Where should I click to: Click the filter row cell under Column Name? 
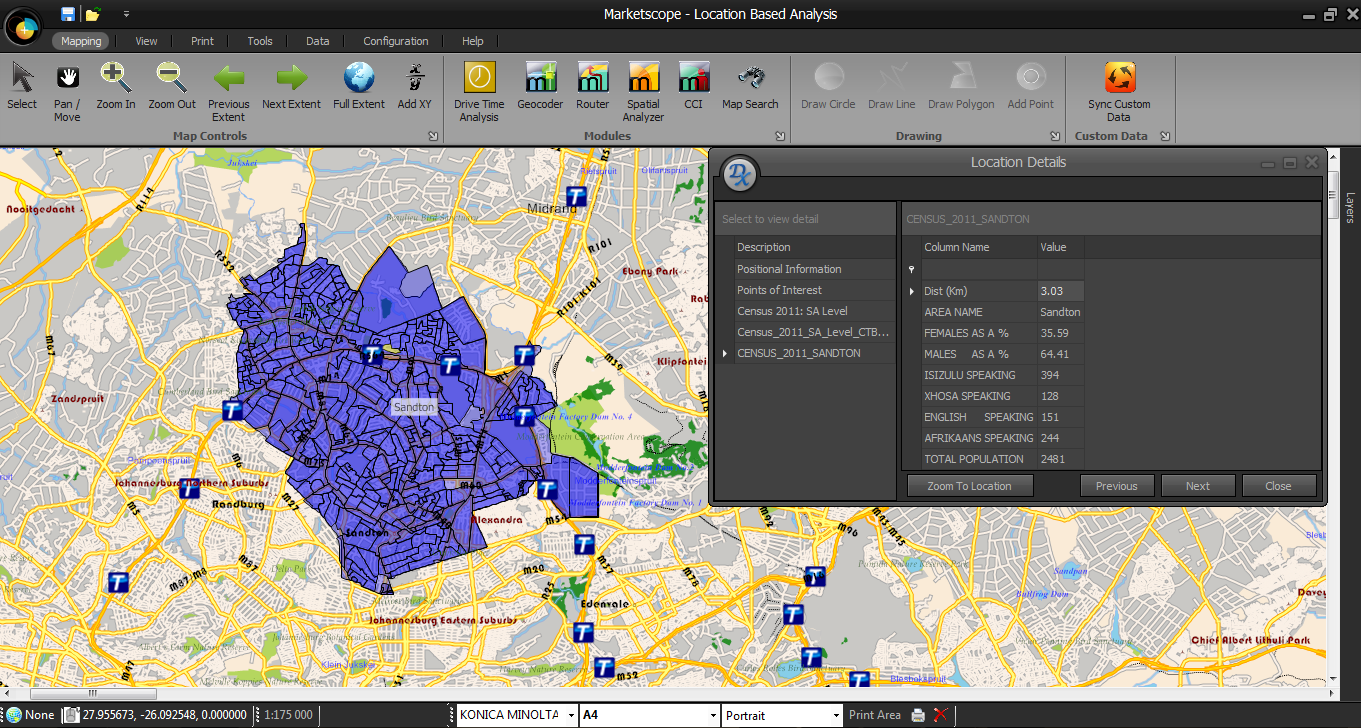[979, 270]
